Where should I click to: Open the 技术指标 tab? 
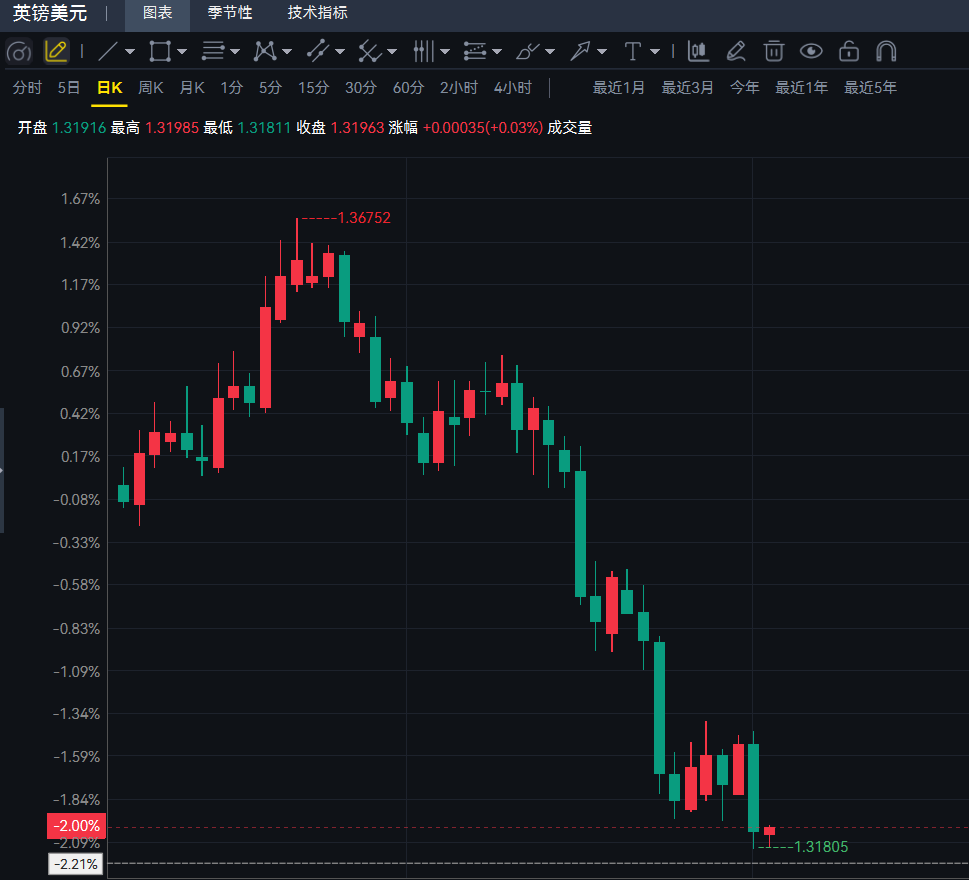click(318, 13)
